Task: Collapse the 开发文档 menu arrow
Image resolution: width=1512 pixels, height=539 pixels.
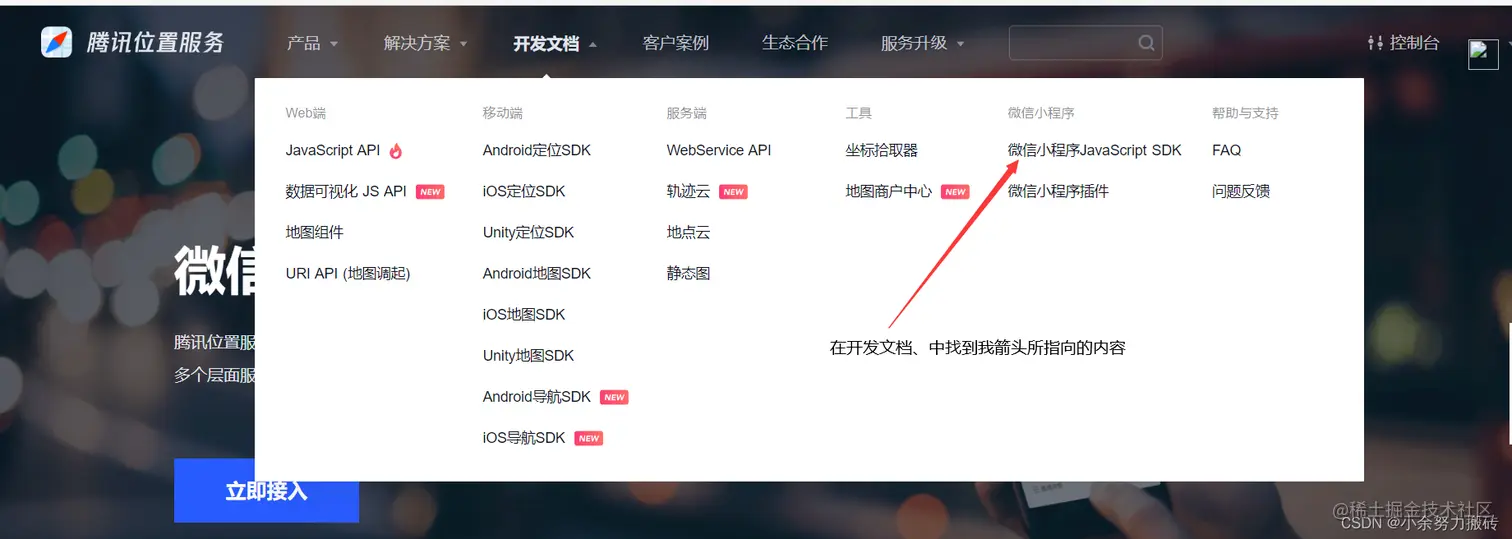Action: pos(592,44)
